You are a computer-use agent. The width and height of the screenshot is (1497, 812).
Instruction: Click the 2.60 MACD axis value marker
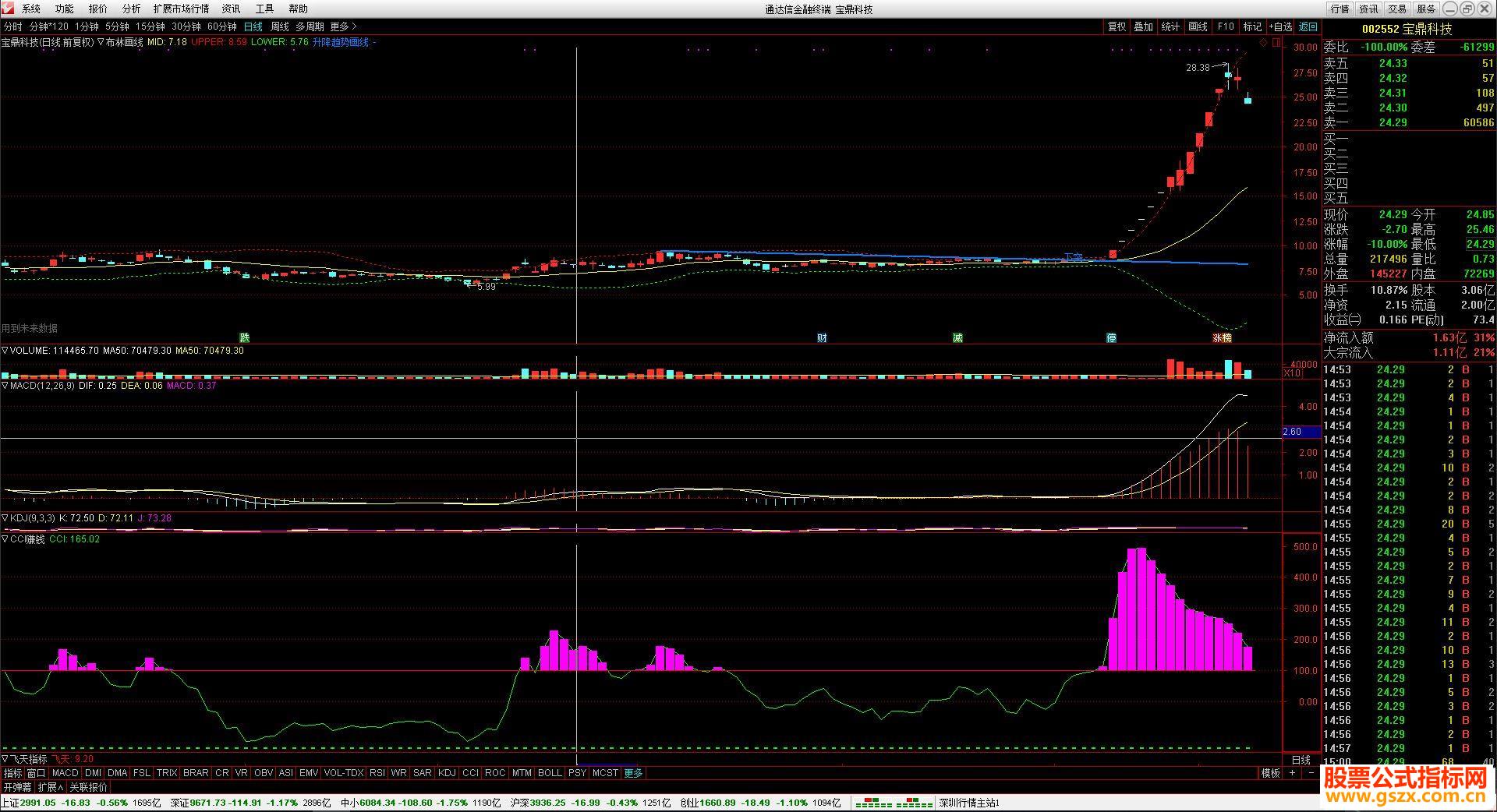point(1301,432)
